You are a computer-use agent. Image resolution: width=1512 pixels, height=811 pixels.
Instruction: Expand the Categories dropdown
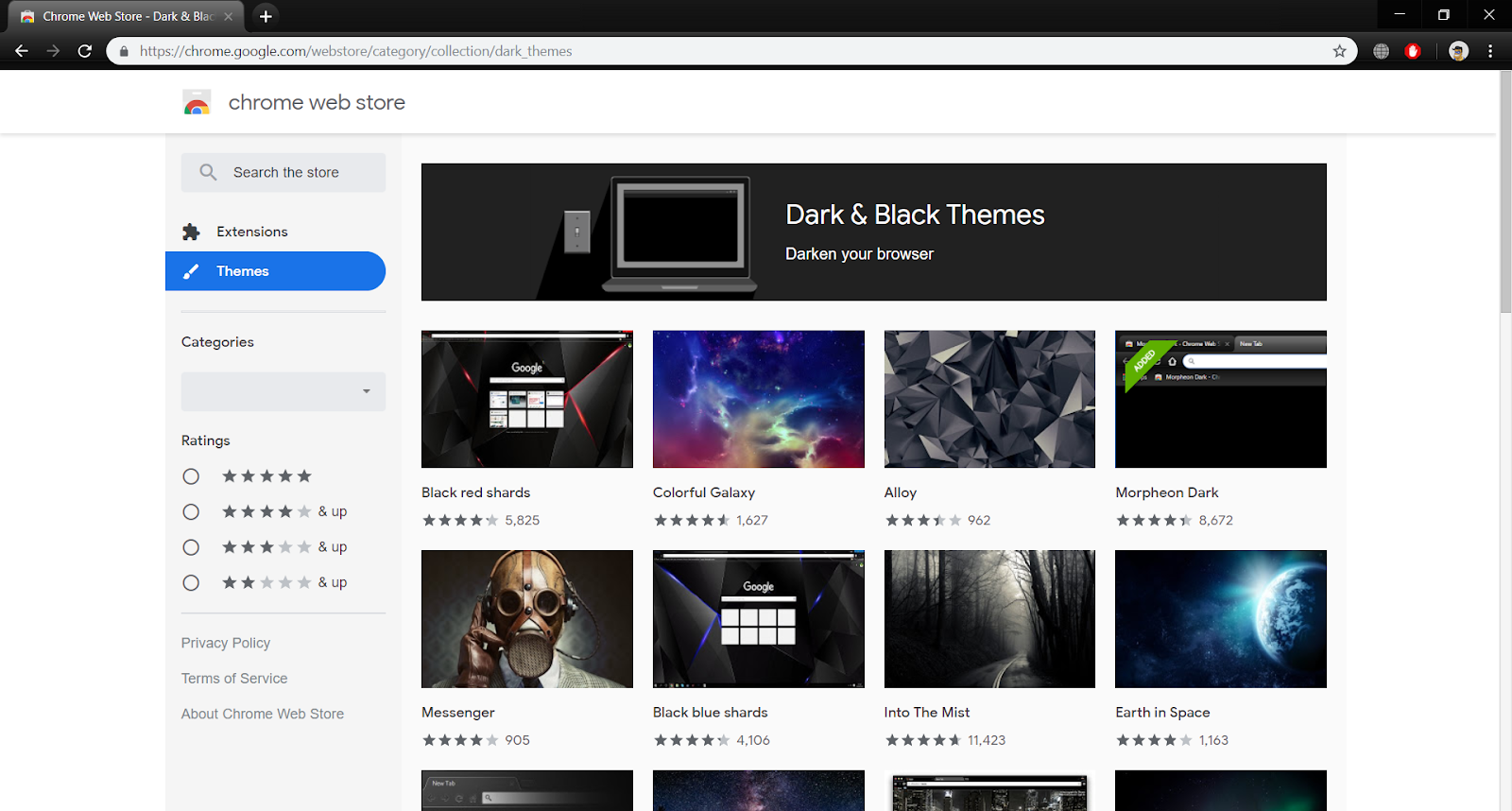283,391
